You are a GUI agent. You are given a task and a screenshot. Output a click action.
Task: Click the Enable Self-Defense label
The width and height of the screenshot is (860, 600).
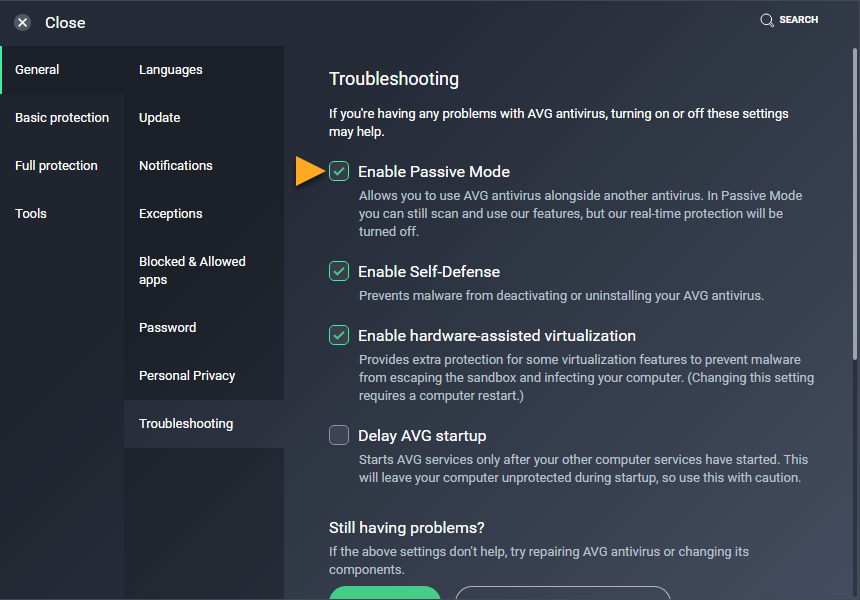[x=429, y=271]
